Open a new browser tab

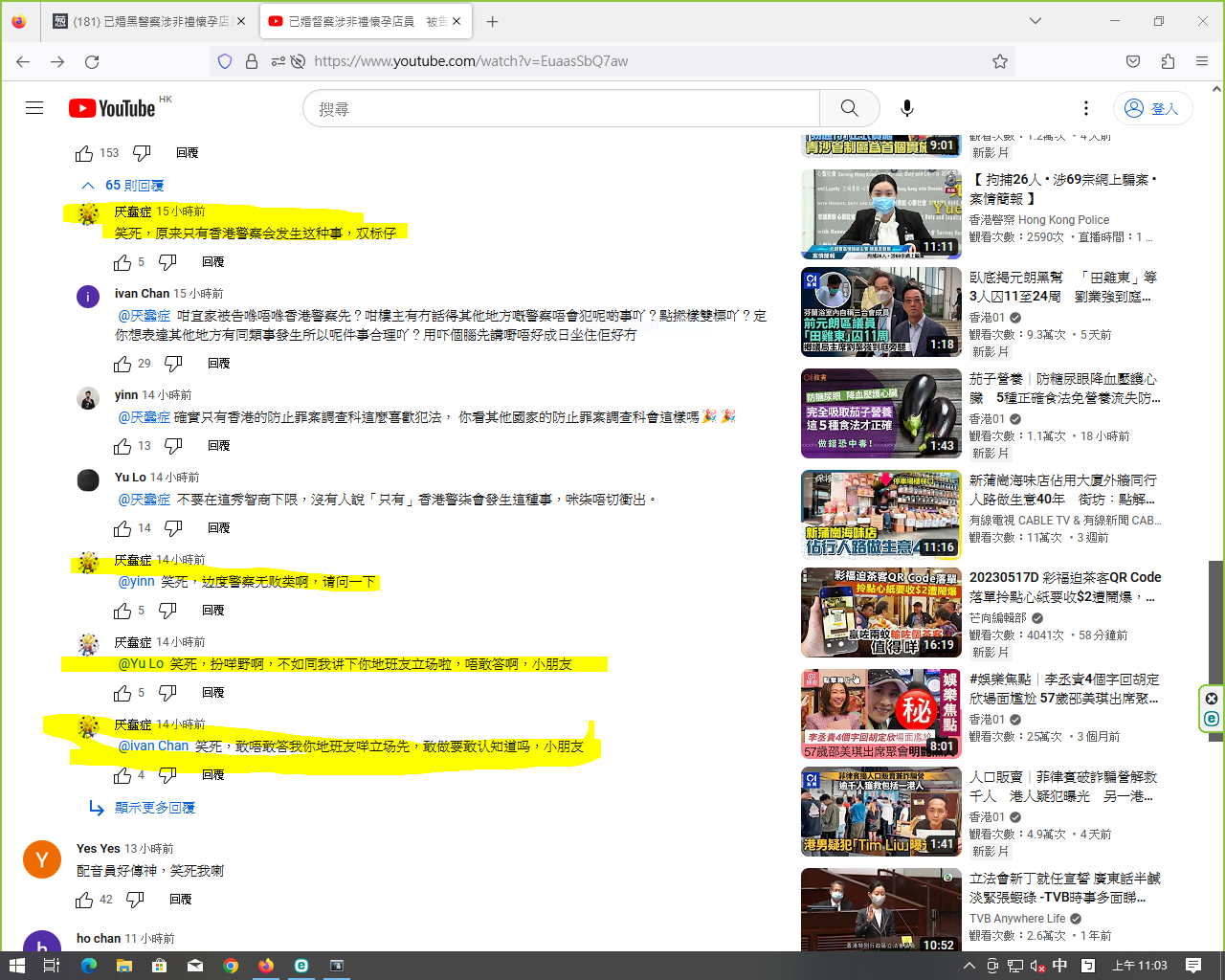(492, 21)
